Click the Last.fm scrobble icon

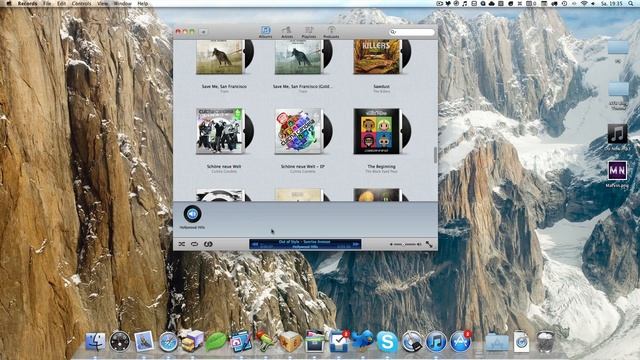[x=208, y=244]
